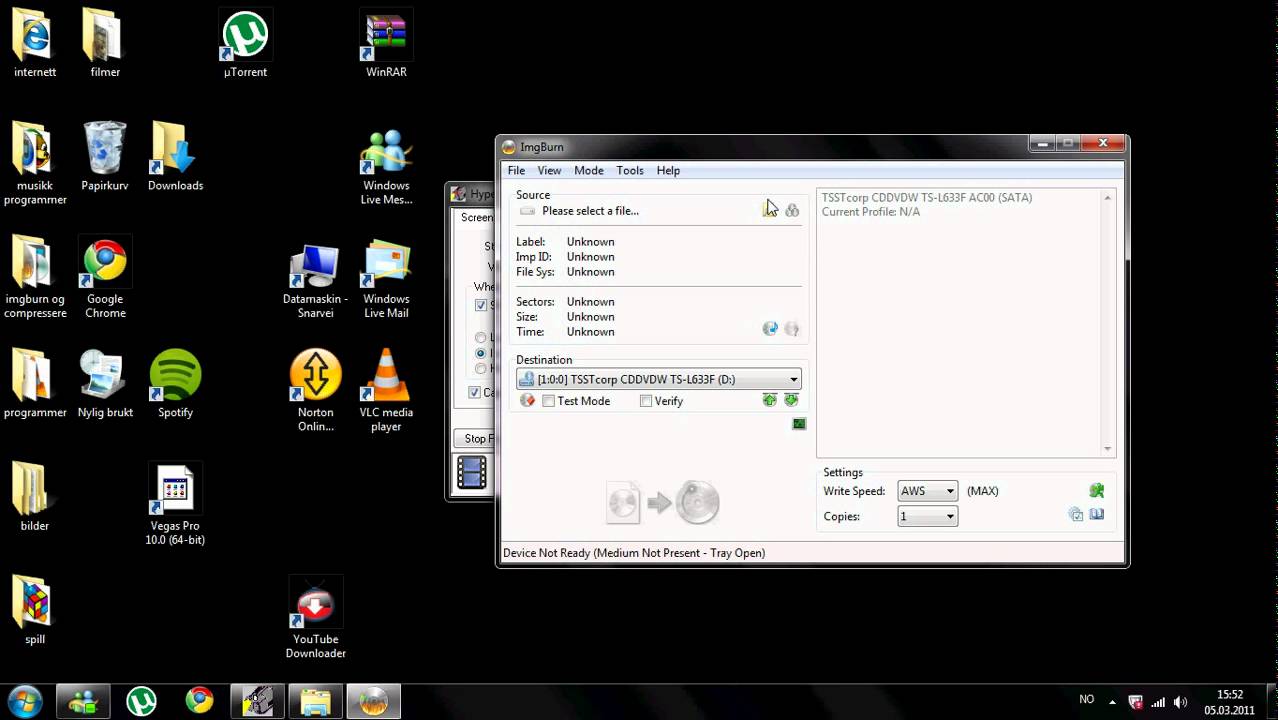This screenshot has height=720, width=1278.
Task: Click the Windows Explorer taskbar button
Action: tap(315, 701)
